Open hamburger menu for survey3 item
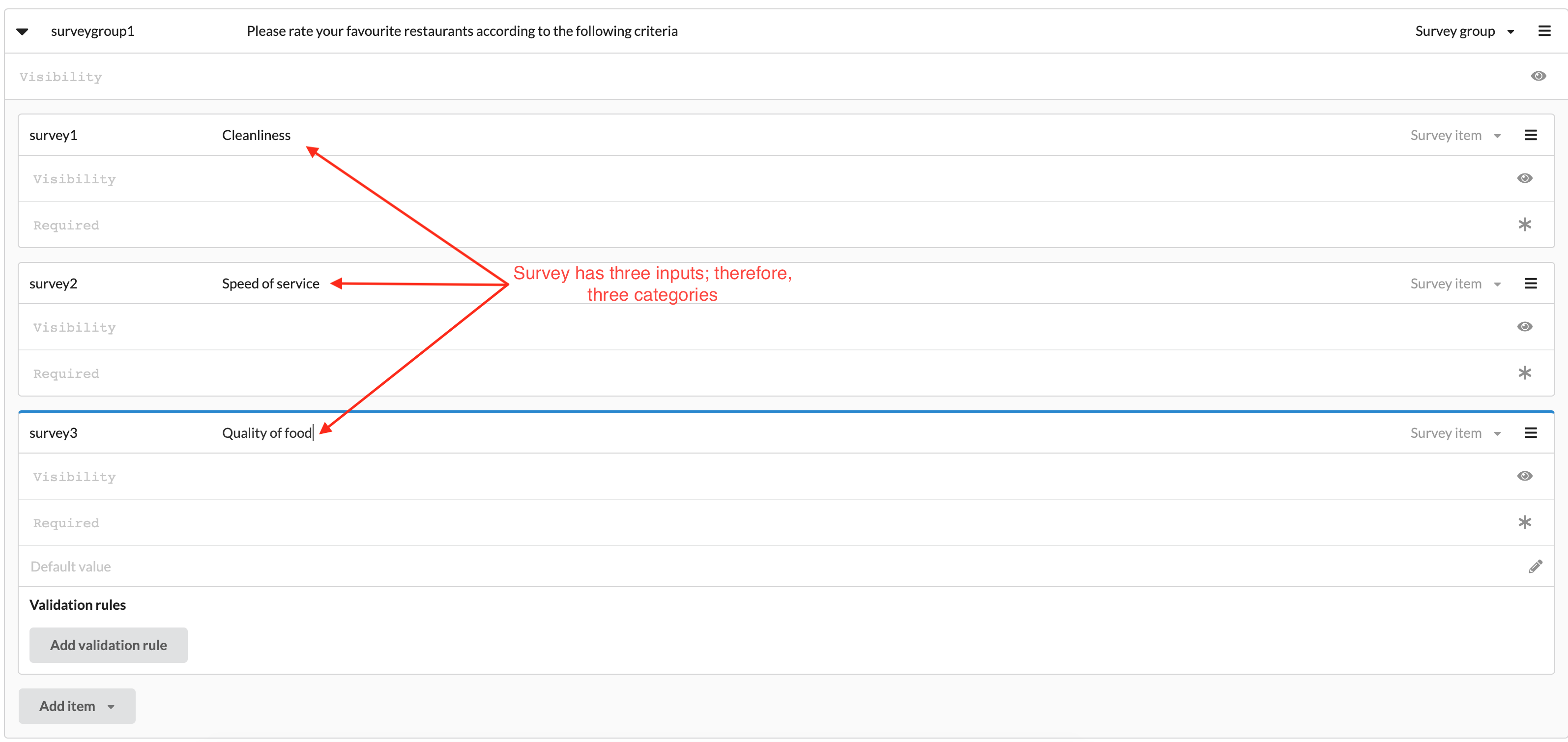 click(x=1530, y=433)
